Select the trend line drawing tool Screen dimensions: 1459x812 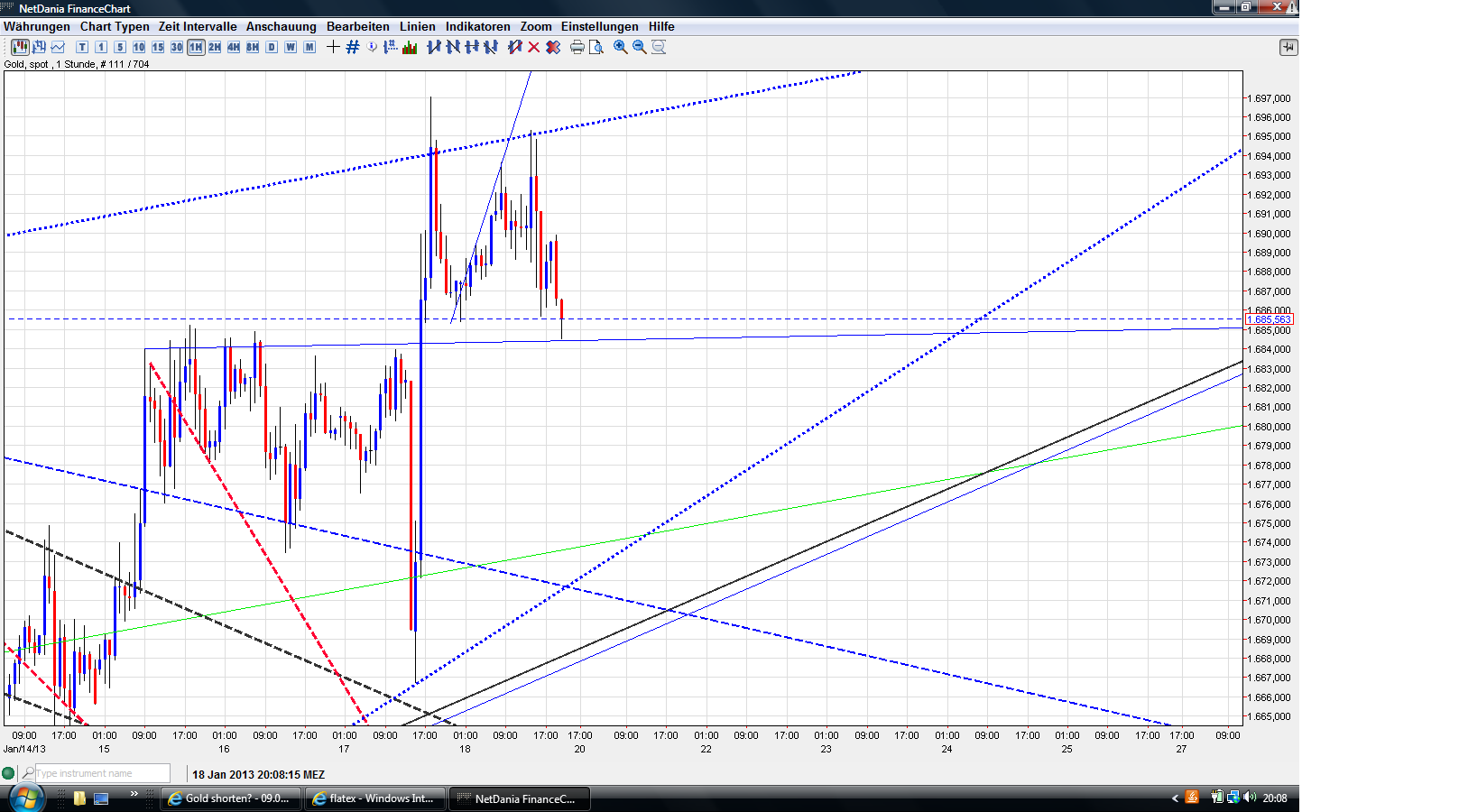click(432, 47)
